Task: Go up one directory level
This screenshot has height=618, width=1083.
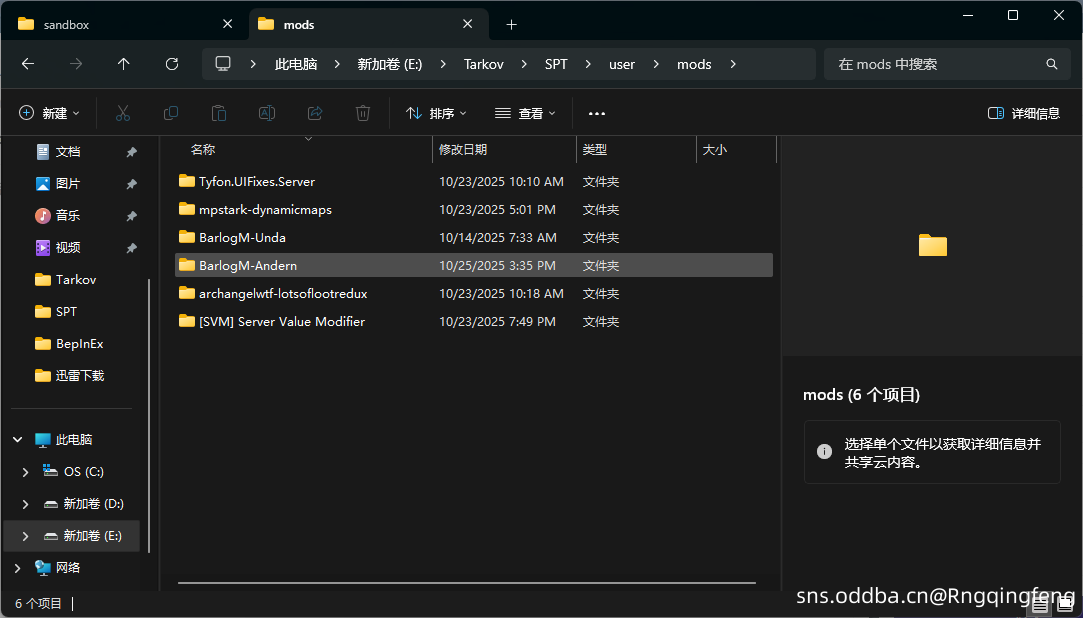Action: click(x=124, y=64)
